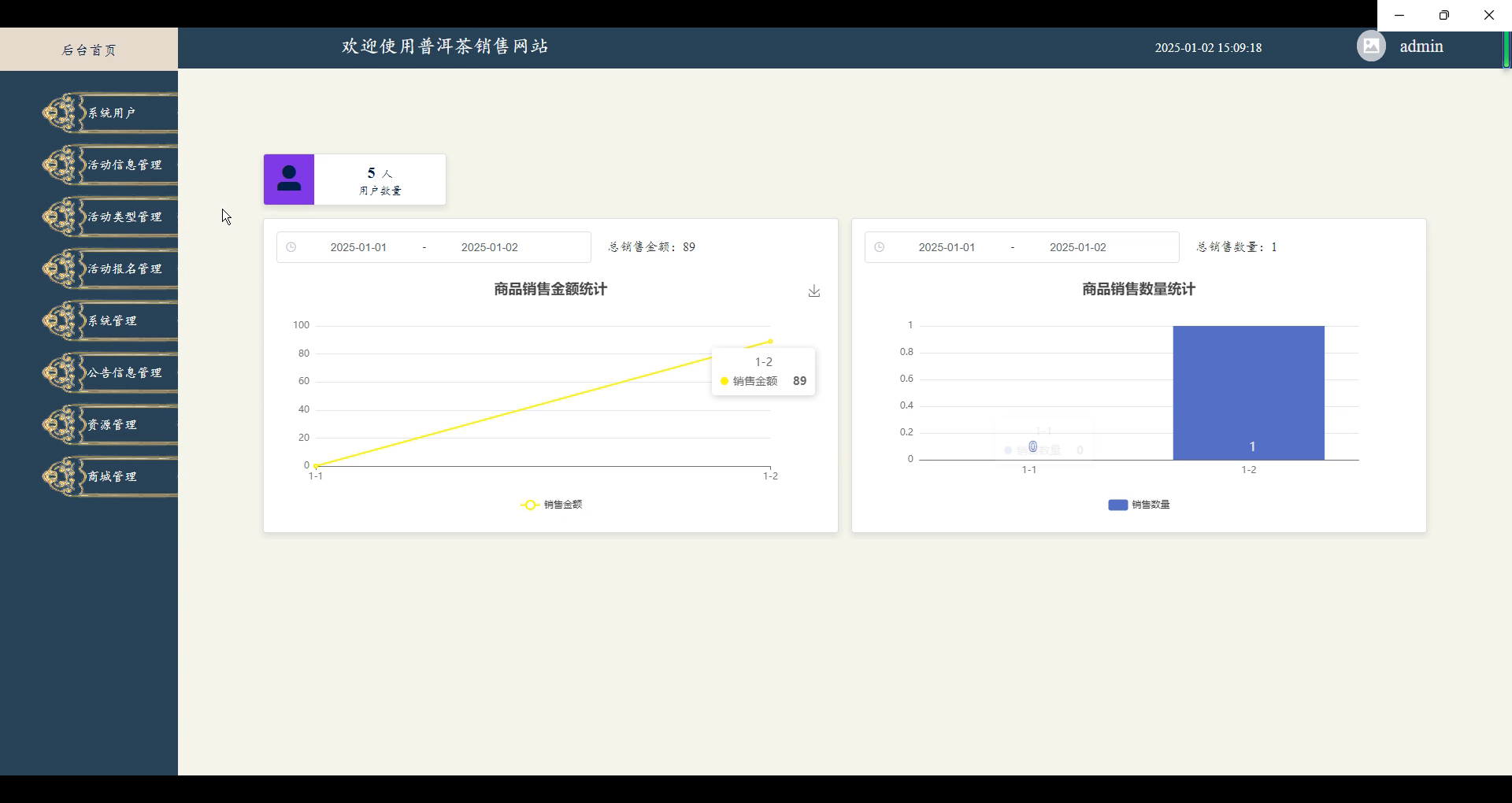This screenshot has width=1512, height=803.
Task: Open the 活动信息管理 menu
Action: coord(110,165)
